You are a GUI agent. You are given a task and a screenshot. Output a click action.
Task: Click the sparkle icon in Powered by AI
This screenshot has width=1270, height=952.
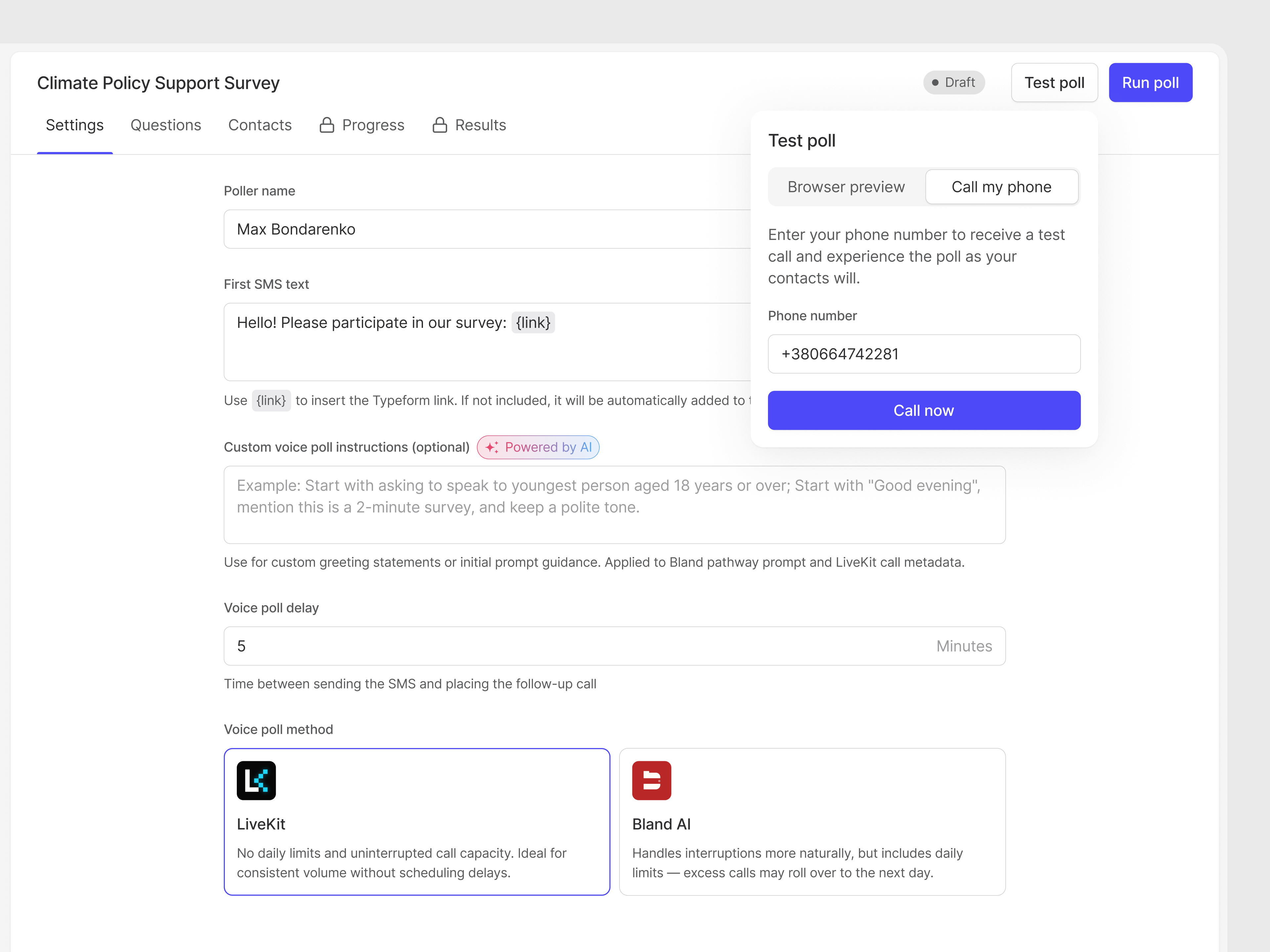[492, 448]
